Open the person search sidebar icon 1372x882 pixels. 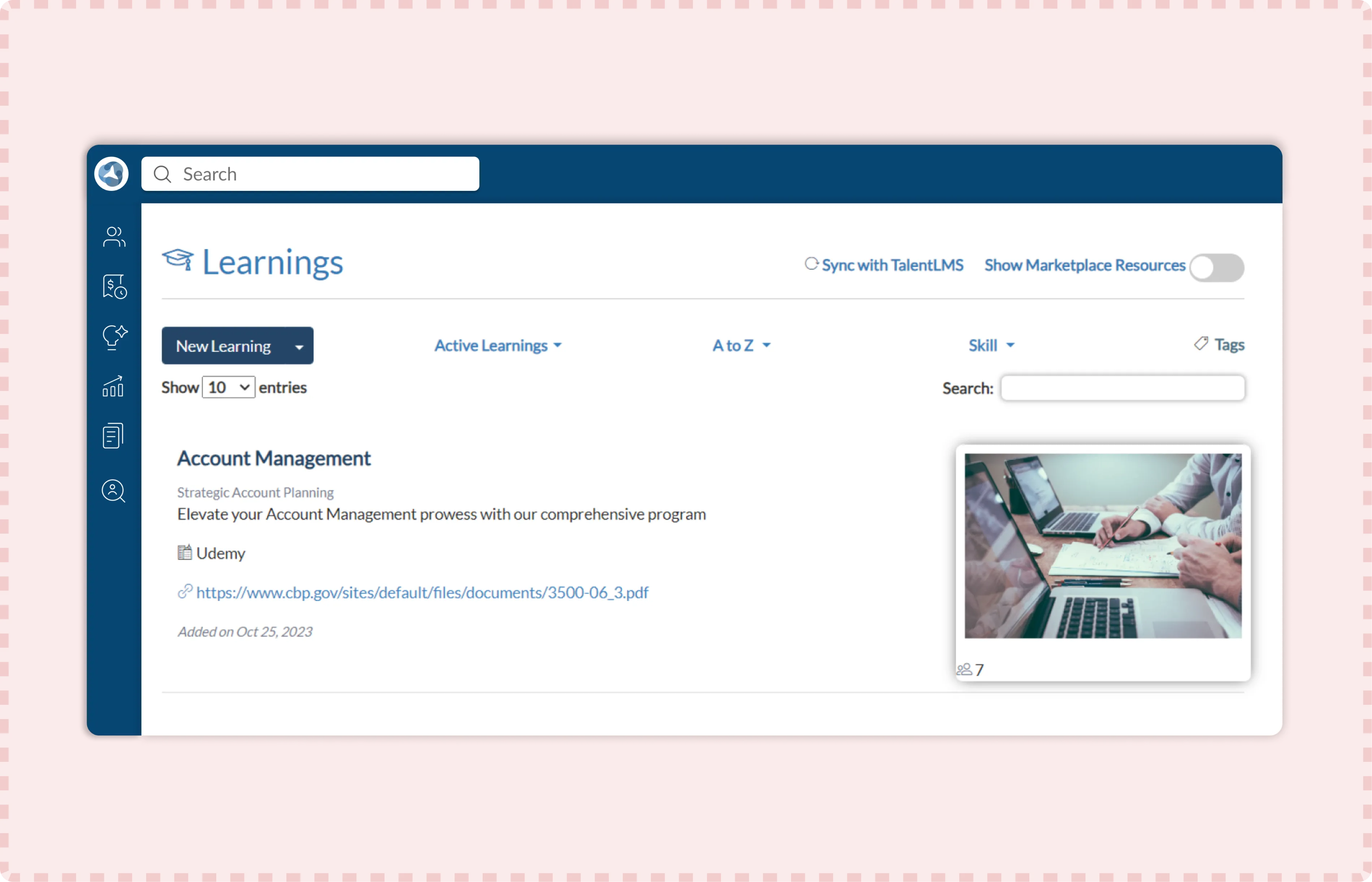(113, 491)
